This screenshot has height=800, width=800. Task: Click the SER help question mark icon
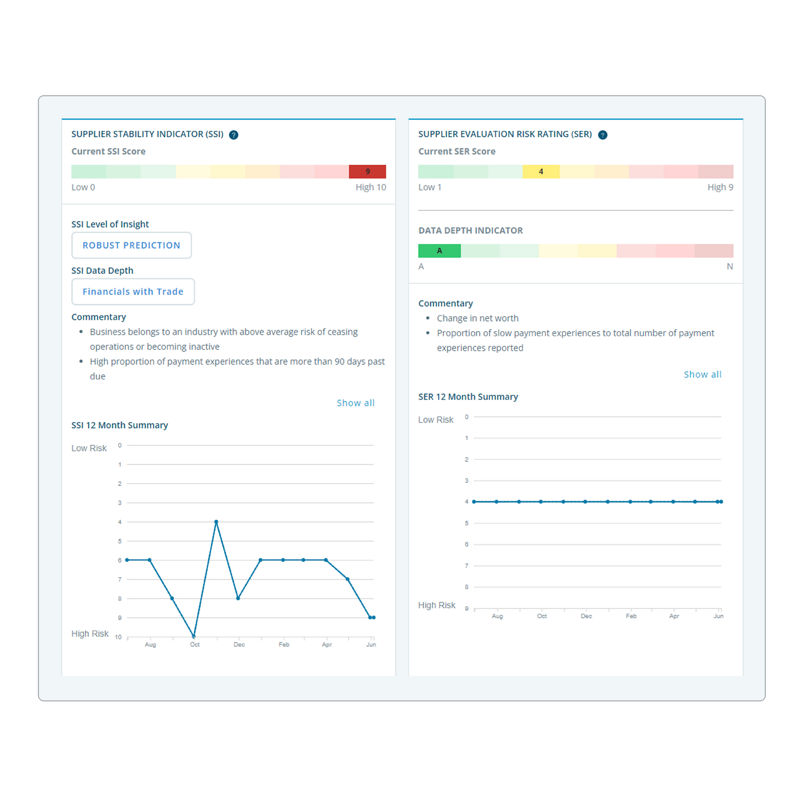point(603,134)
